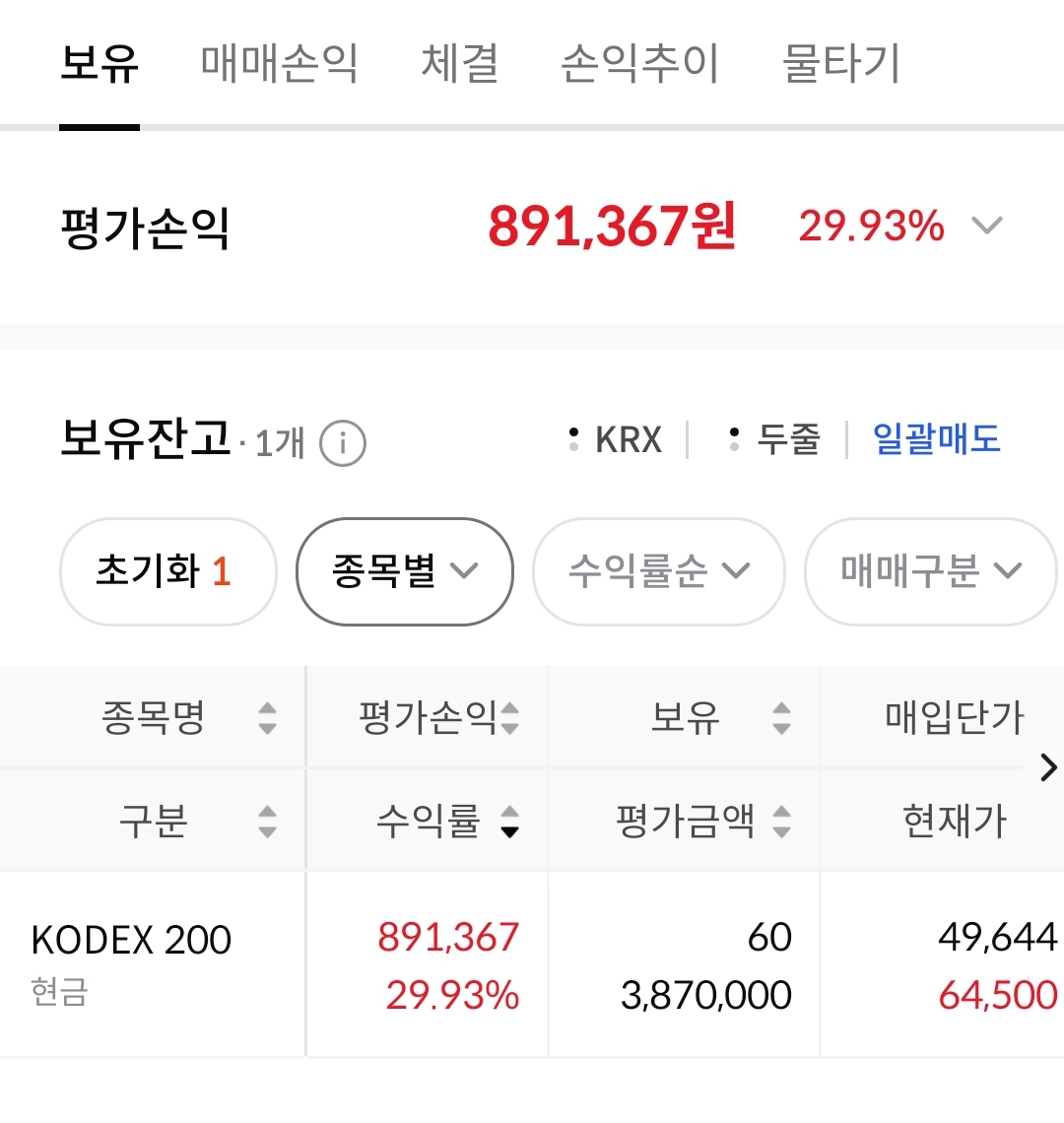Switch to the 손익추이 tab

point(639,64)
